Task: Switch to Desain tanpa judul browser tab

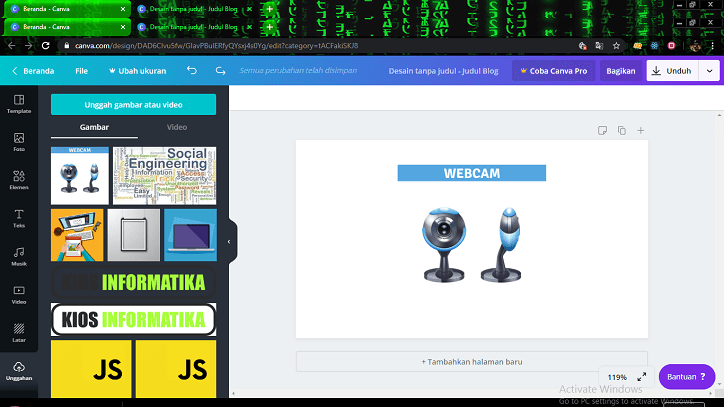Action: coord(193,27)
